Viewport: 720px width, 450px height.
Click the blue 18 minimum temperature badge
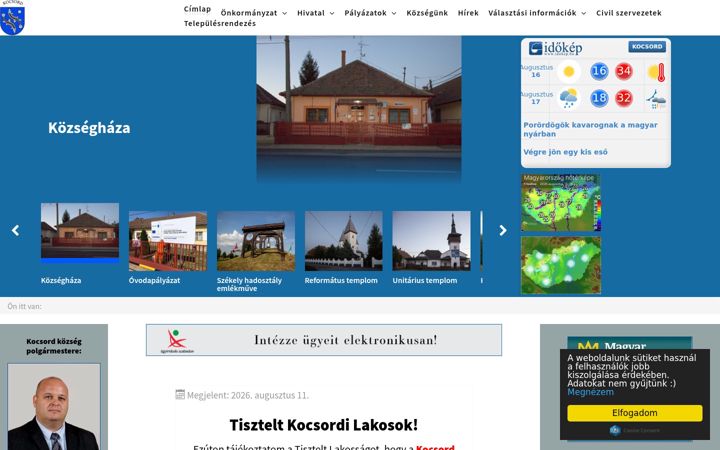(x=599, y=98)
